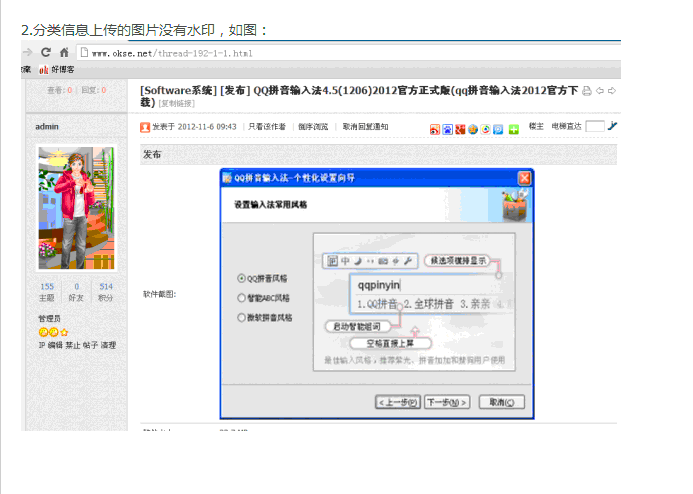The height and width of the screenshot is (494, 693).
Task: Click the toolbox graphic in dialog header
Action: click(x=515, y=205)
